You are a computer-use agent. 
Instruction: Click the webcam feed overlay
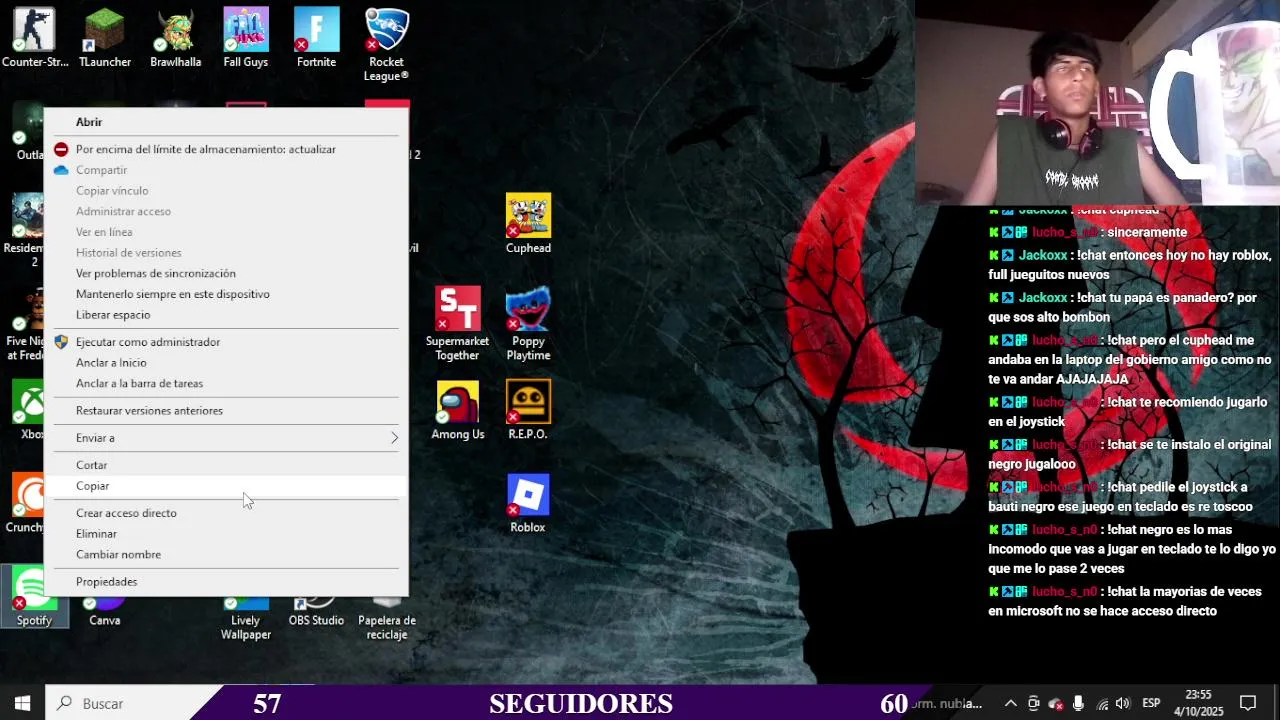click(x=1097, y=103)
